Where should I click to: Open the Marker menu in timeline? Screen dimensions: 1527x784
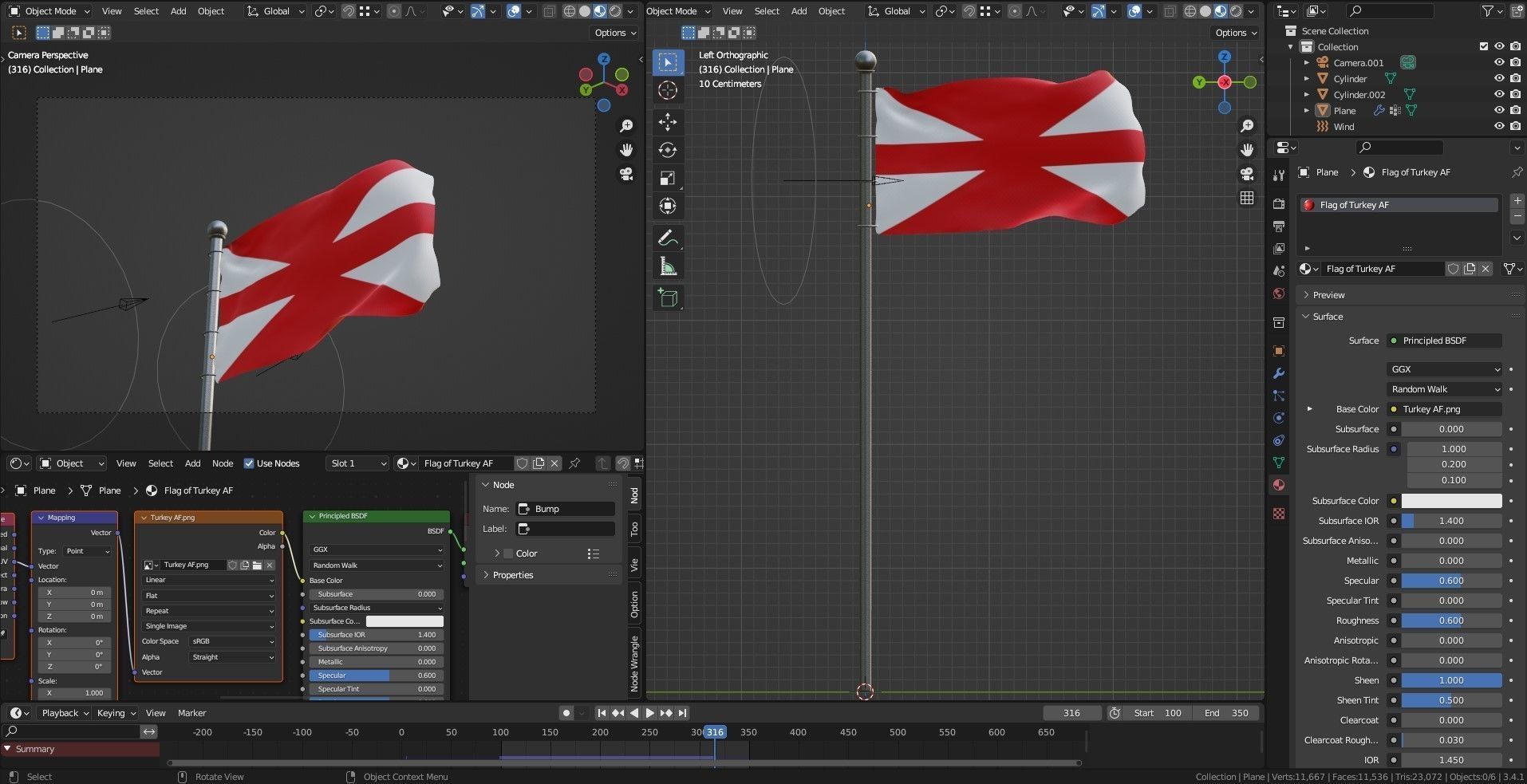tap(191, 713)
